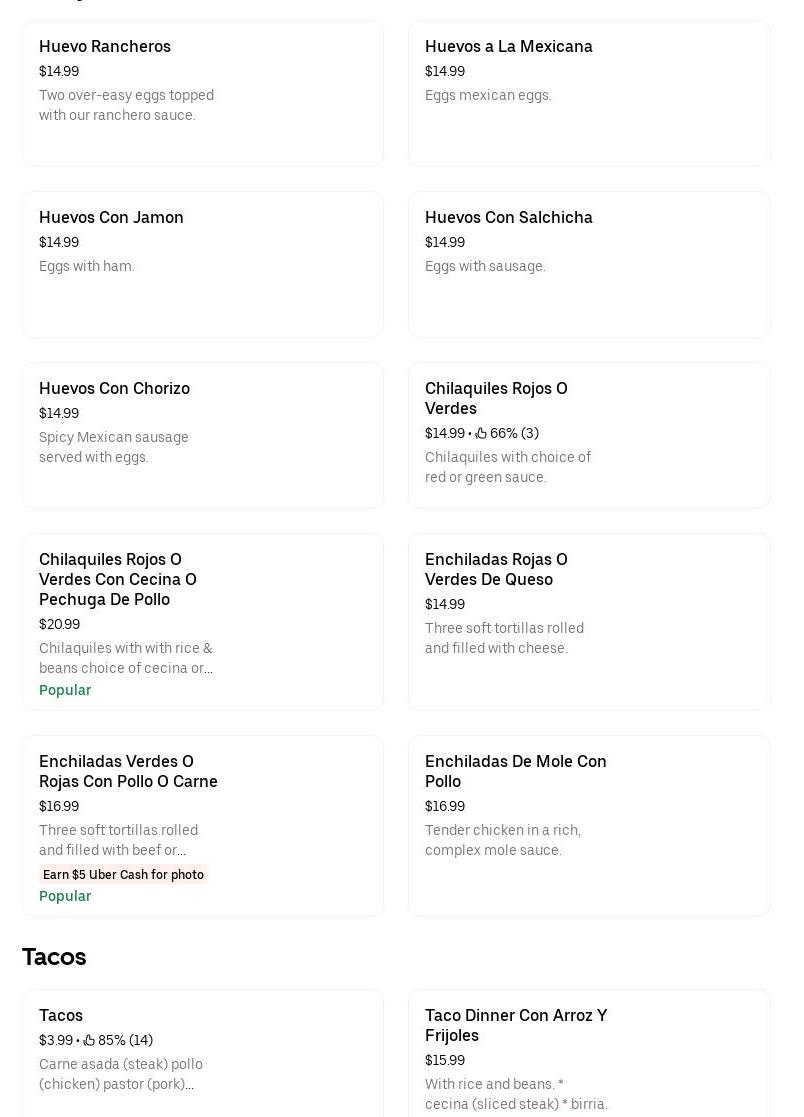Click the $20.99 price text
Image resolution: width=804 pixels, height=1117 pixels.
(x=59, y=624)
